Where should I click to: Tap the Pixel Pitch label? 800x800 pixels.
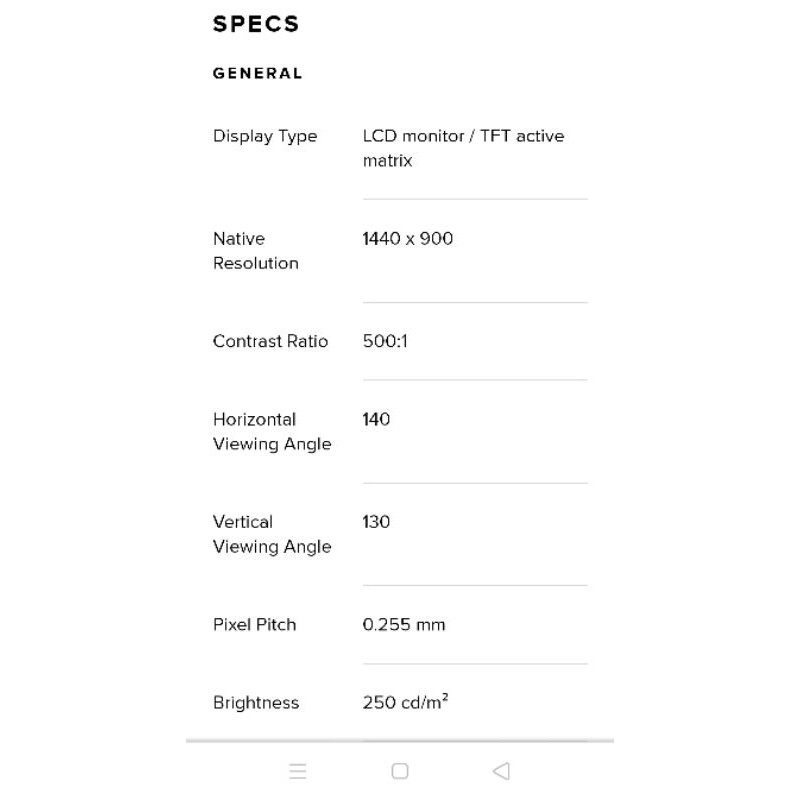(254, 624)
